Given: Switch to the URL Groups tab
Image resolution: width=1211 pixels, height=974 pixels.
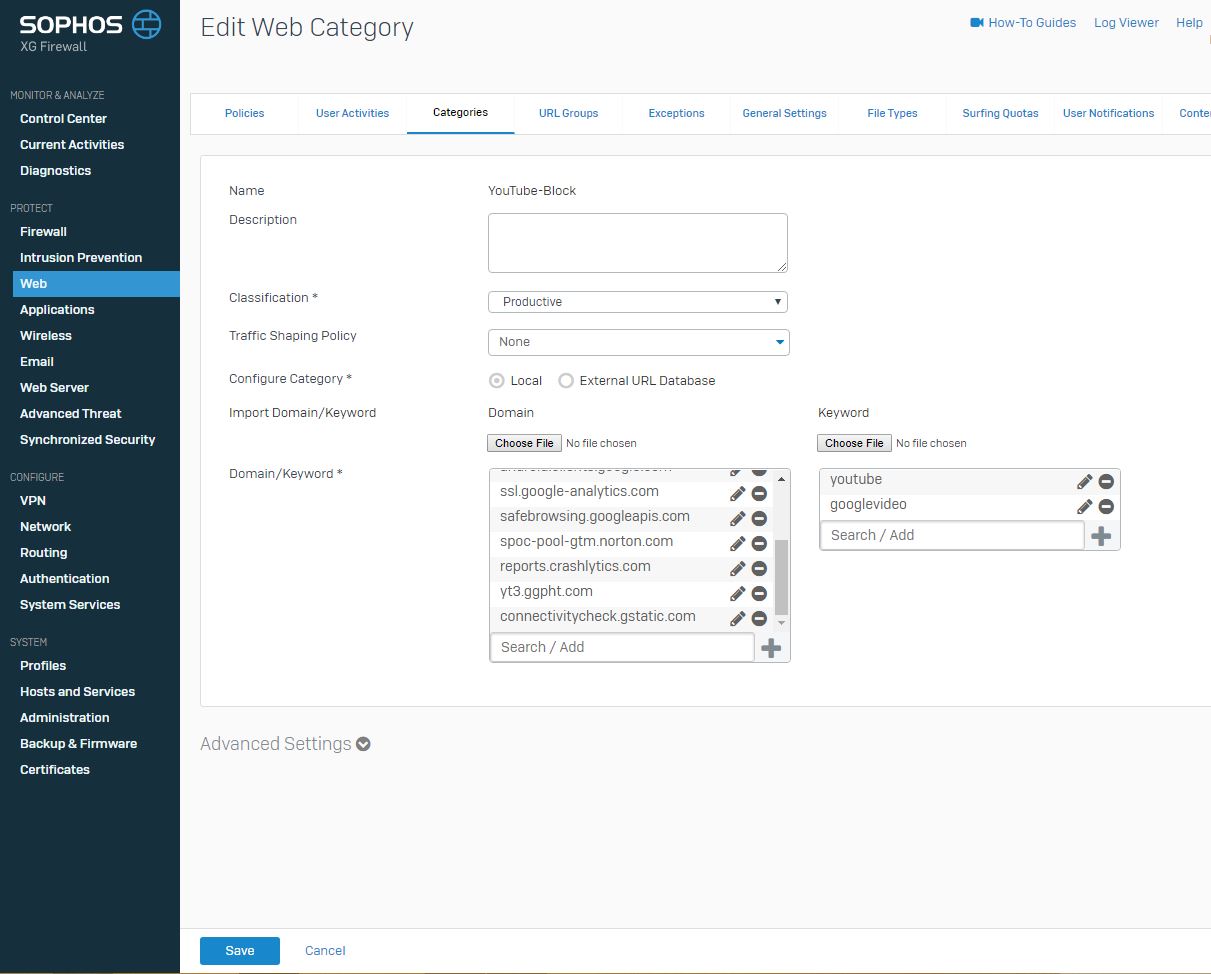Looking at the screenshot, I should (x=568, y=113).
